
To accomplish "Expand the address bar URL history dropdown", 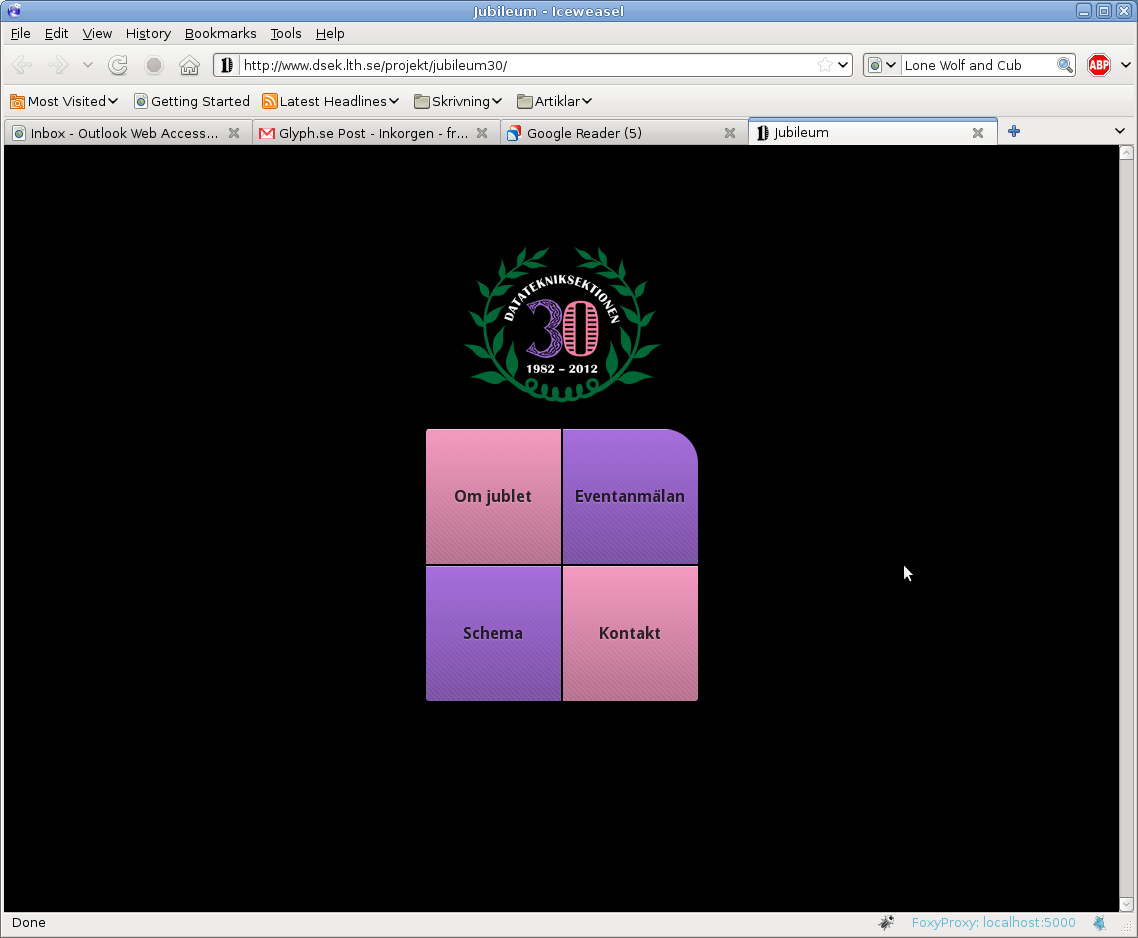I will coord(843,65).
